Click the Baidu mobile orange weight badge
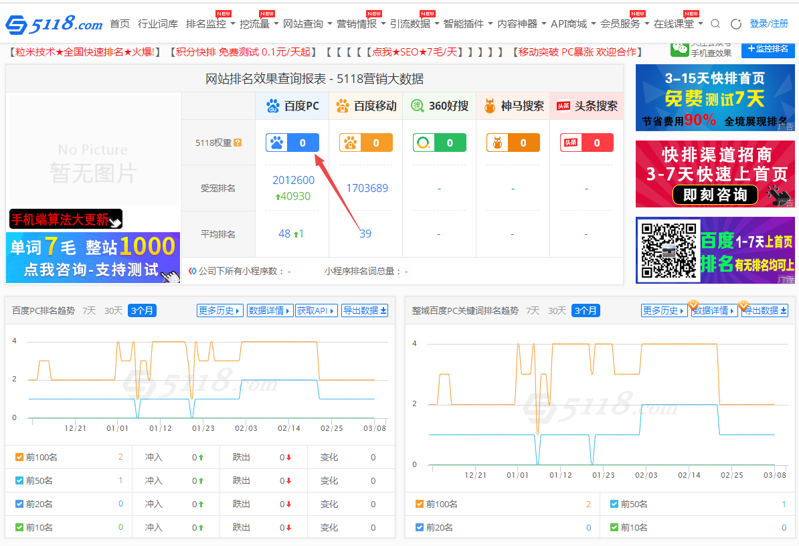 [x=365, y=143]
